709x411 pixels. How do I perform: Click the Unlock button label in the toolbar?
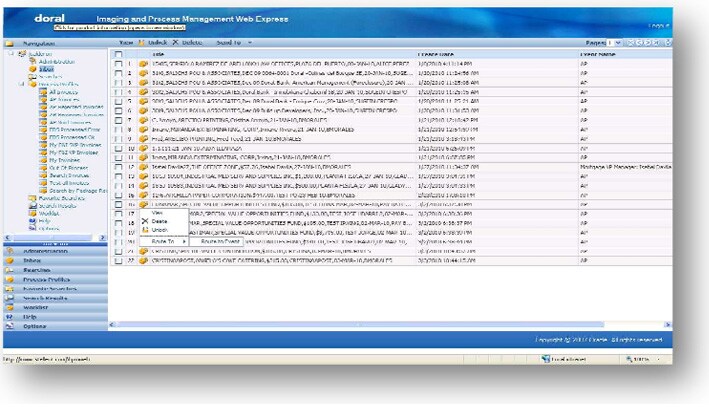157,43
